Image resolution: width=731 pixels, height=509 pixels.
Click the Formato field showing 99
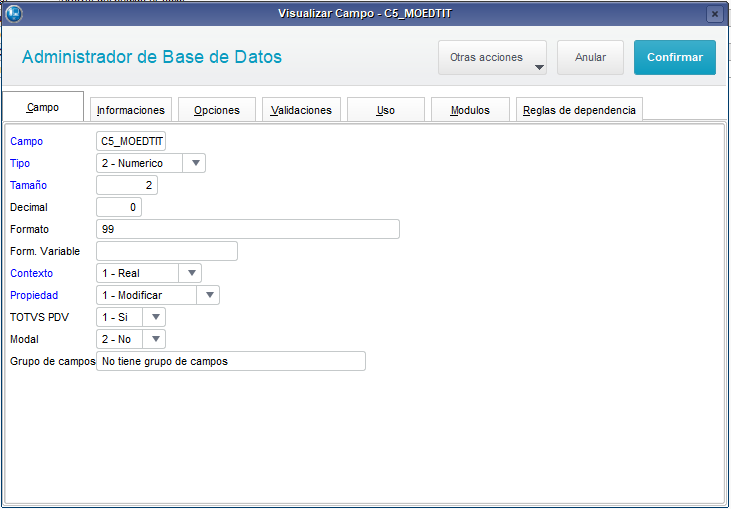[248, 229]
